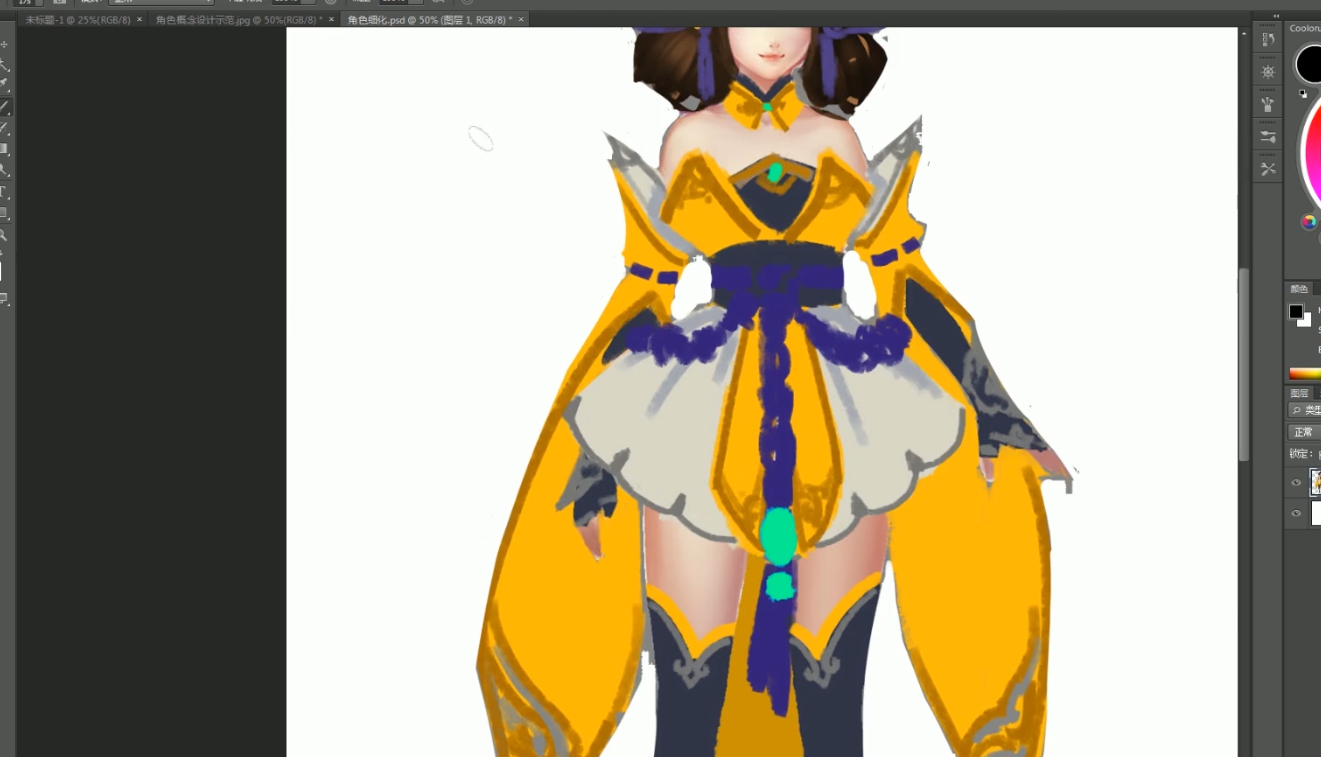The image size is (1321, 757).
Task: Select the Zoom magnifier tool
Action: pos(4,236)
